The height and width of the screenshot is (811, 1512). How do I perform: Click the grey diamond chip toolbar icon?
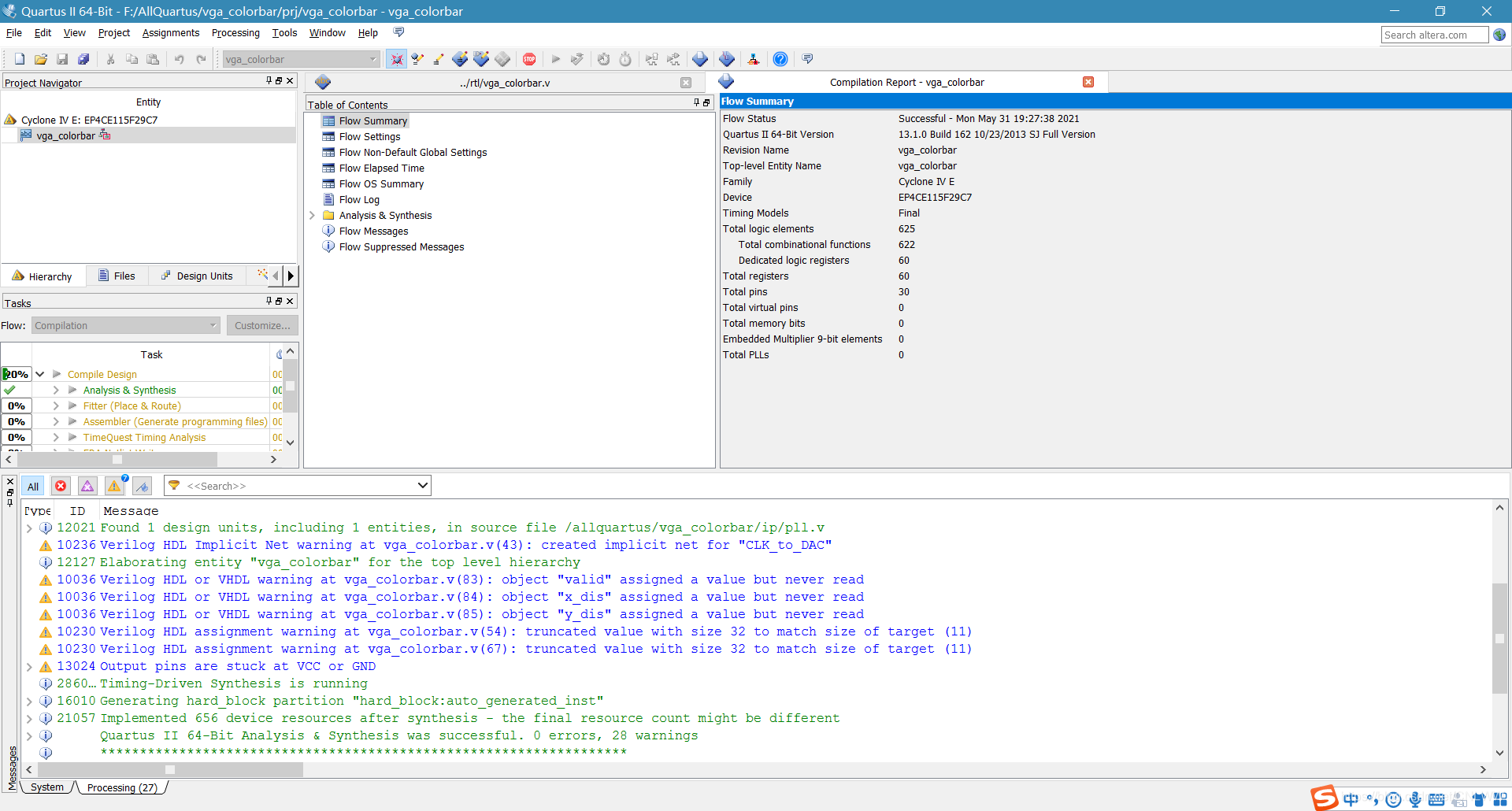click(x=502, y=59)
